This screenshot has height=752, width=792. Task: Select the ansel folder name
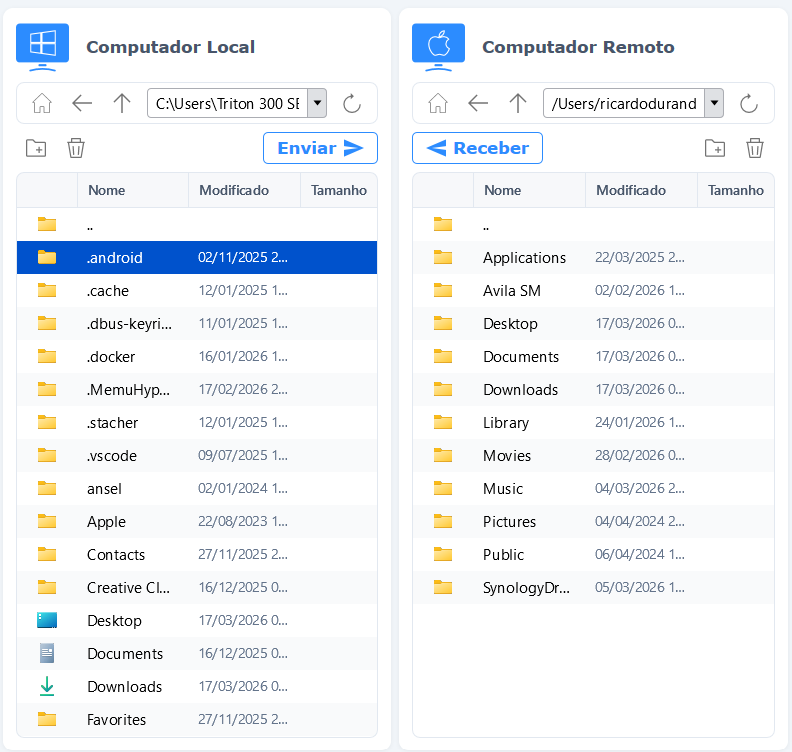coord(104,489)
